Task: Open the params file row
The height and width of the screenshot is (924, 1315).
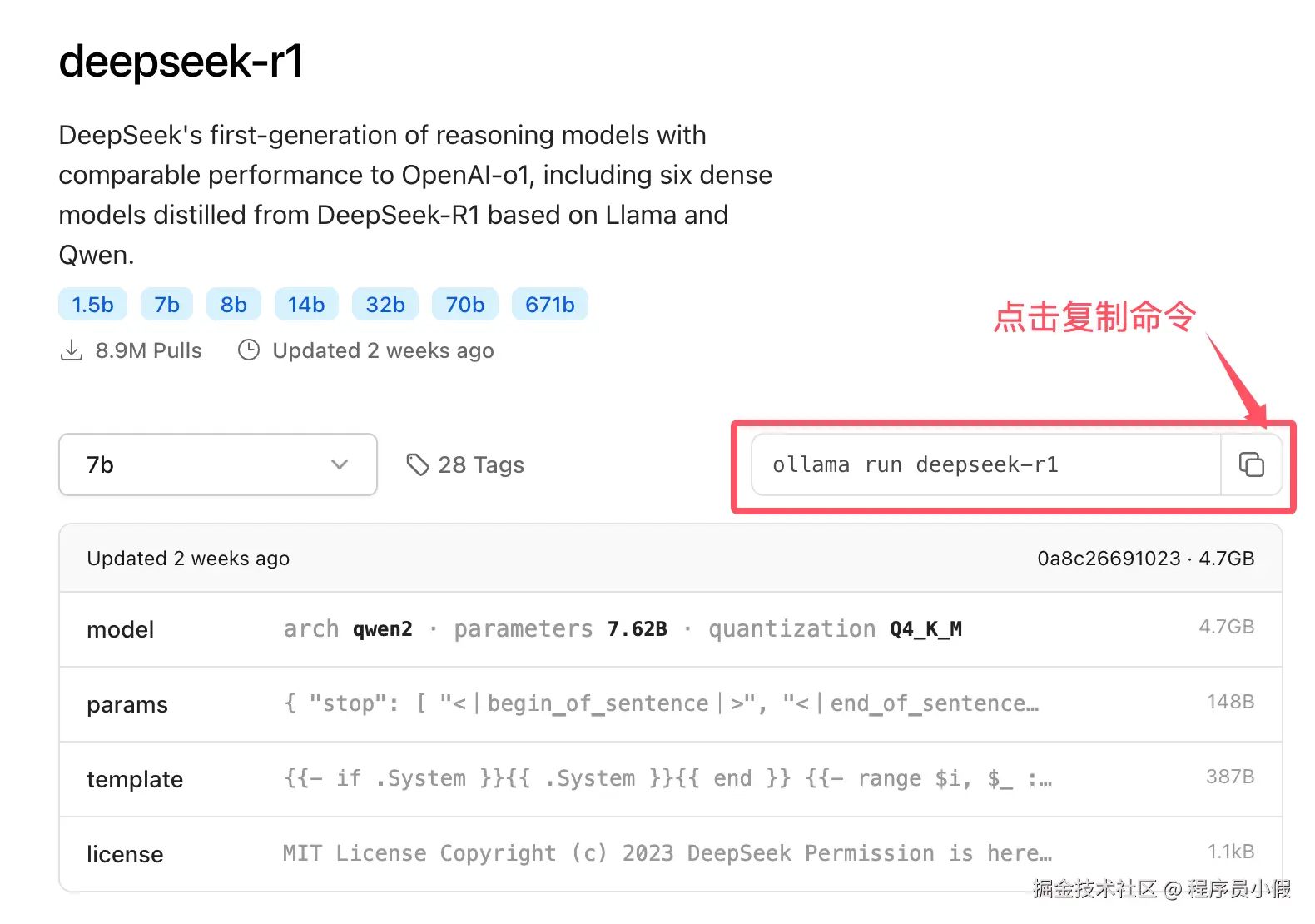Action: pyautogui.click(x=670, y=704)
